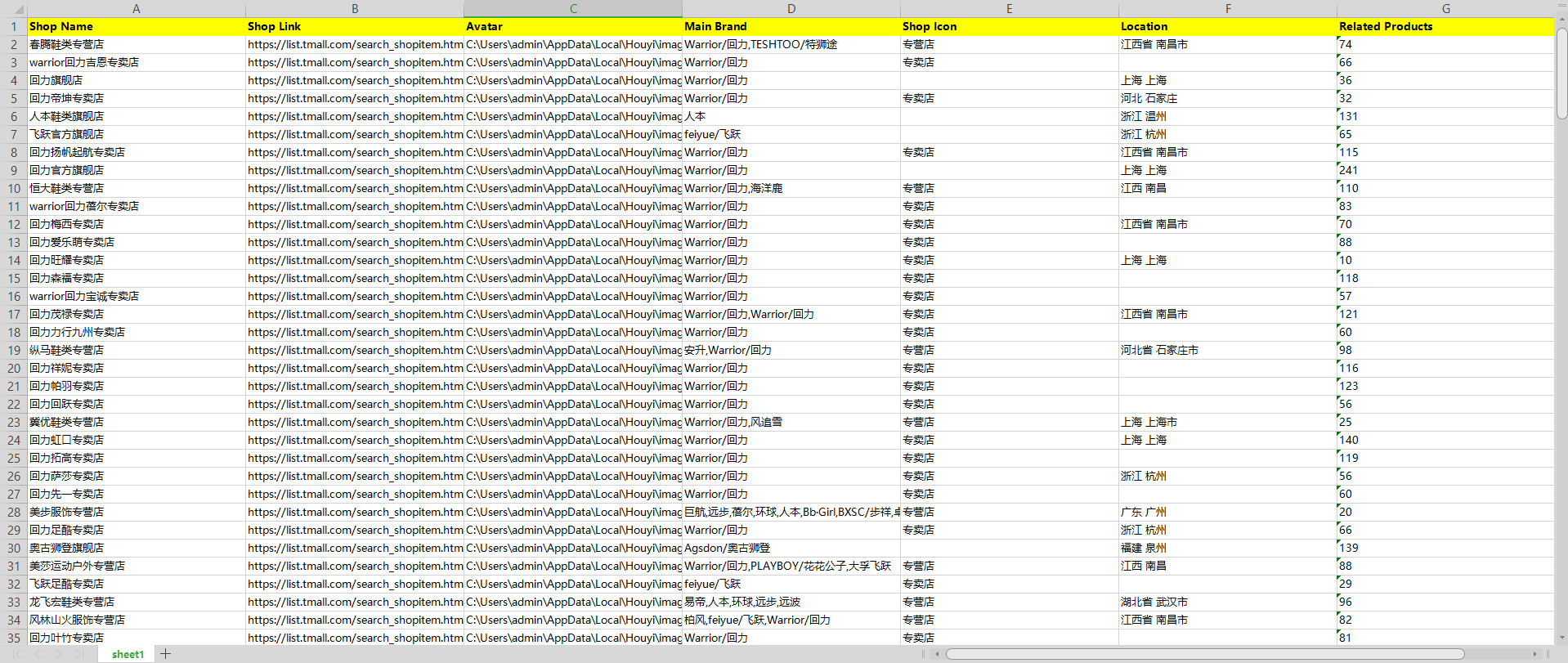Image resolution: width=1568 pixels, height=663 pixels.
Task: Select column E header
Action: pos(1010,8)
